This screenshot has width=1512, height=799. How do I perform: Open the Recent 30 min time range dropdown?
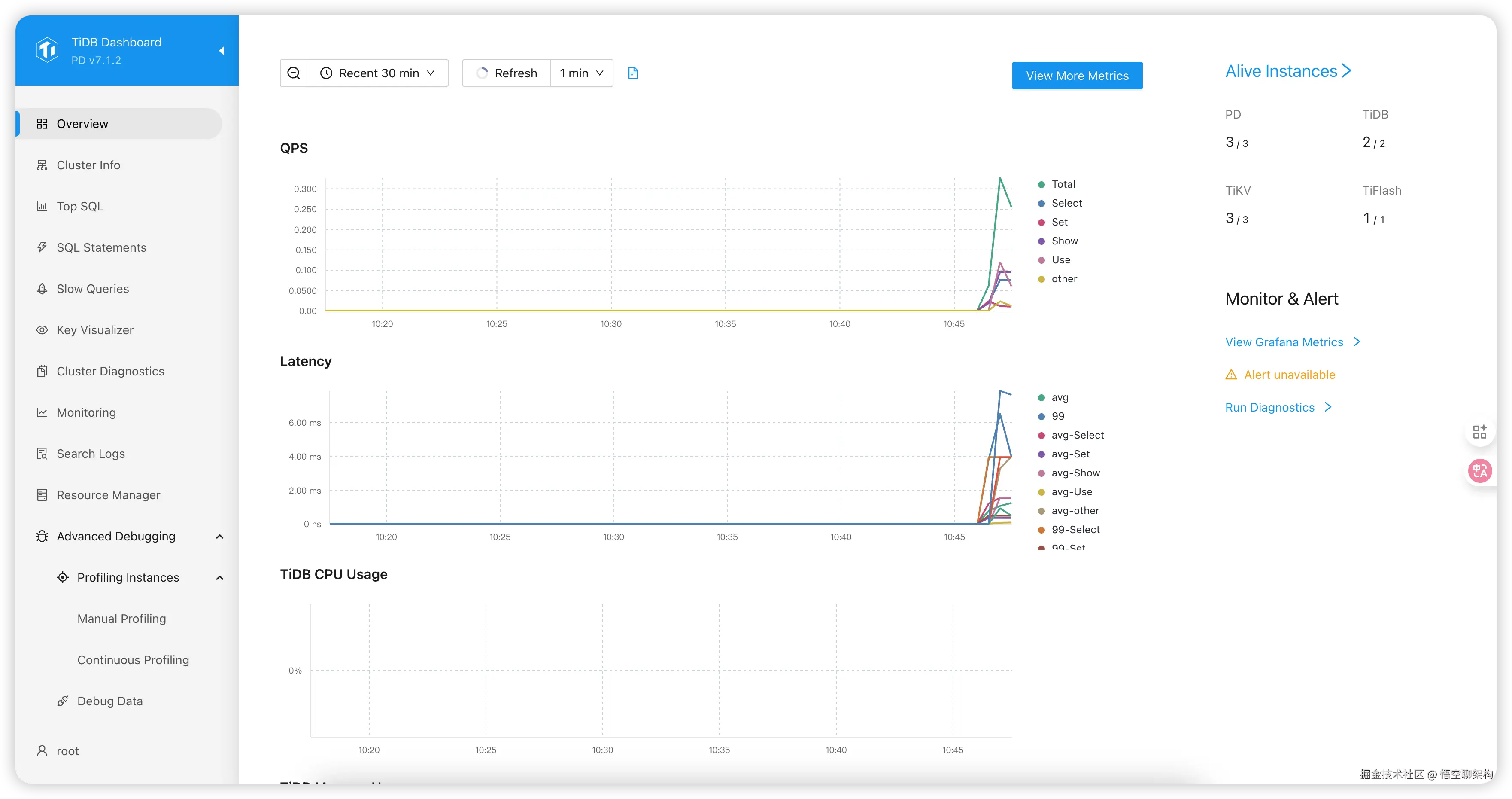coord(377,73)
